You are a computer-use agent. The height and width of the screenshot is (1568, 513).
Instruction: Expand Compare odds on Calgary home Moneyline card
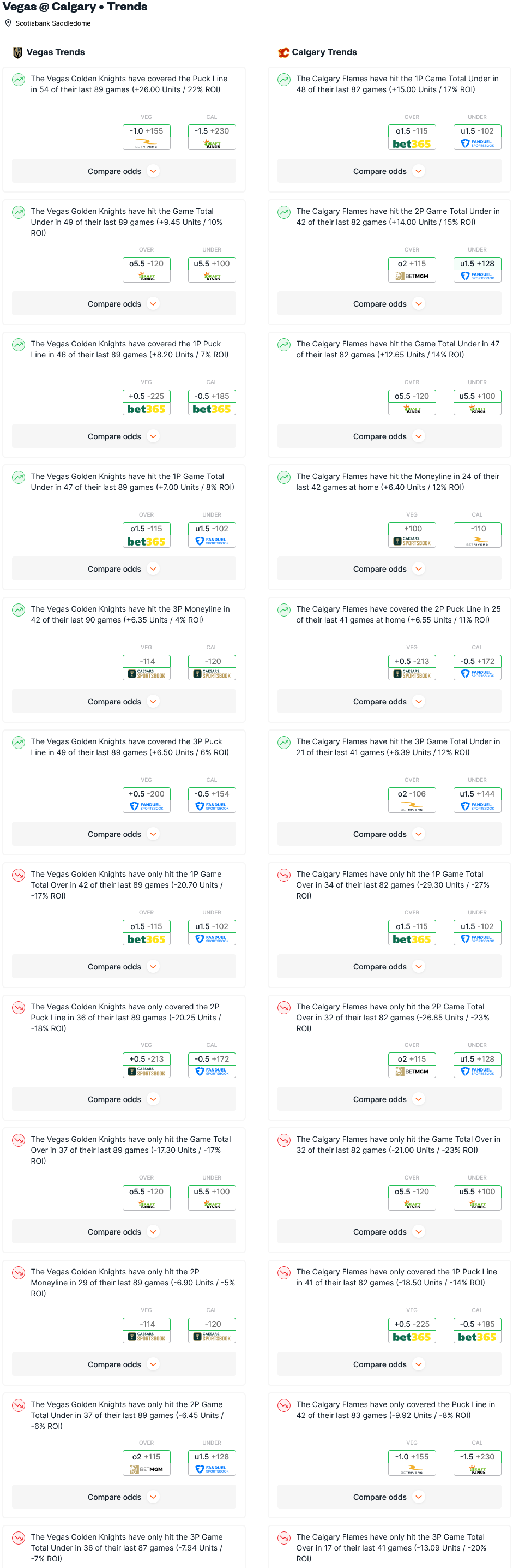[x=389, y=569]
